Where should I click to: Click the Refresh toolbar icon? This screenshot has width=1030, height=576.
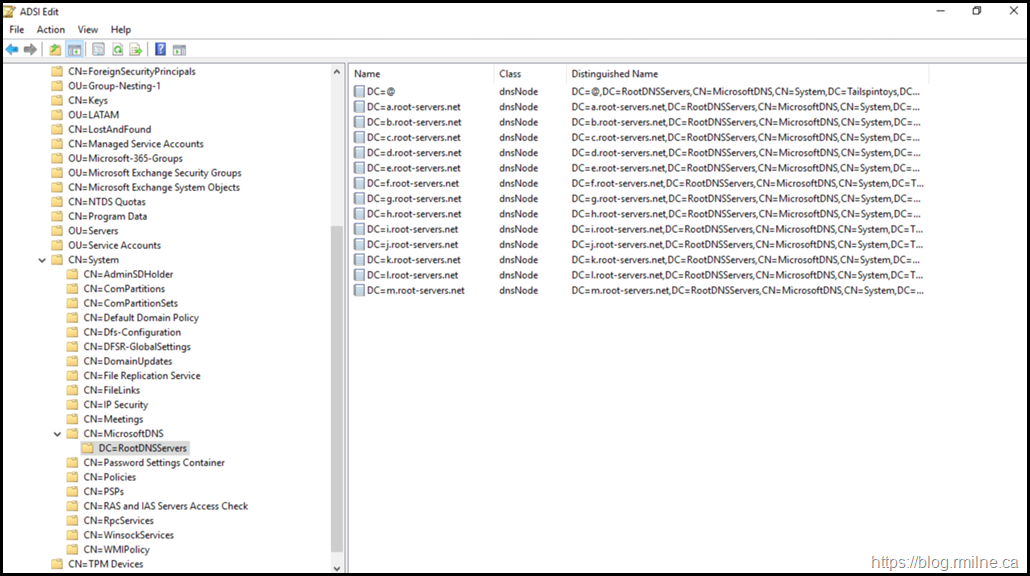click(117, 49)
